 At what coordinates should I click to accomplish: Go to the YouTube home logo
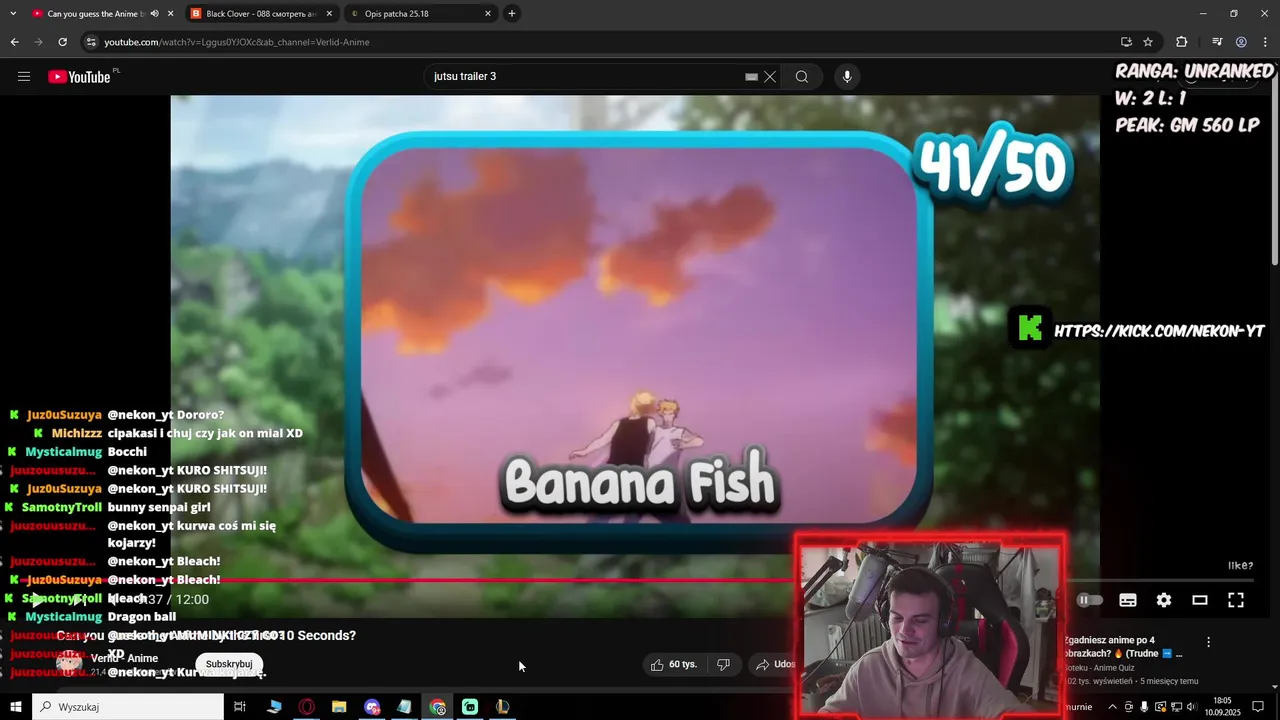point(80,77)
